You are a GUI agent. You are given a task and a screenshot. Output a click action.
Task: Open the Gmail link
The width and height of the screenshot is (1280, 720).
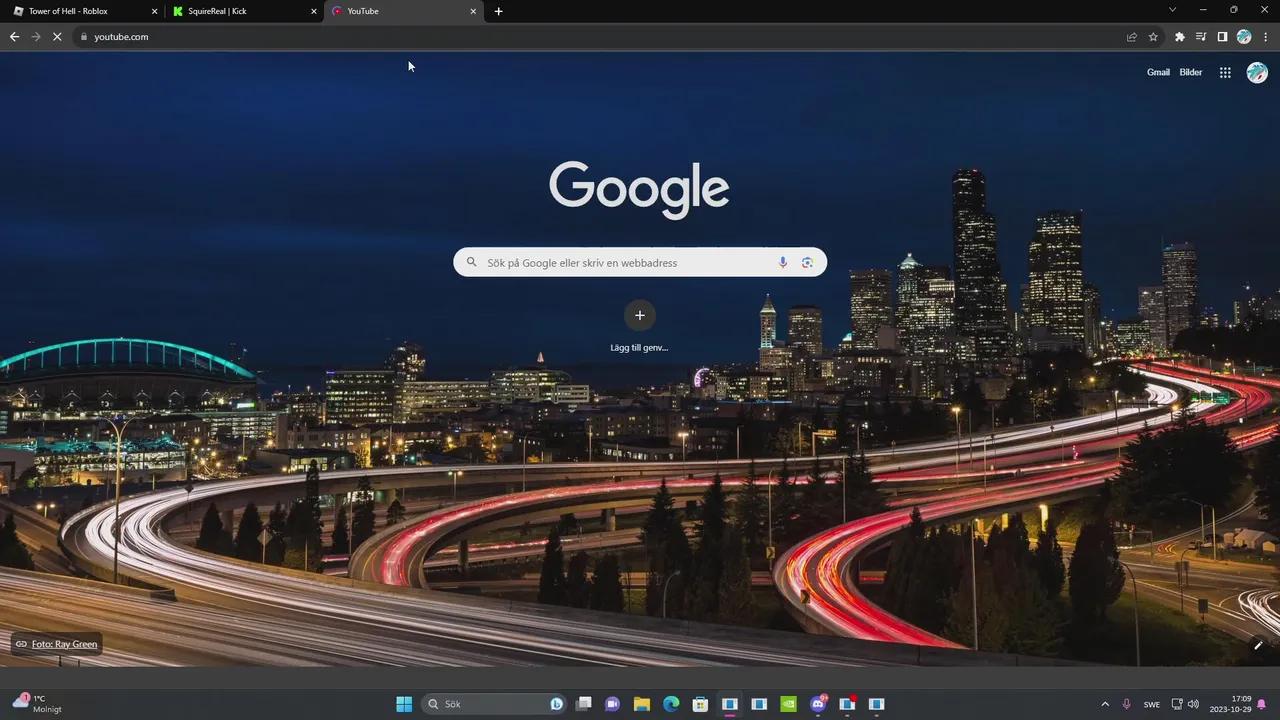(1158, 72)
